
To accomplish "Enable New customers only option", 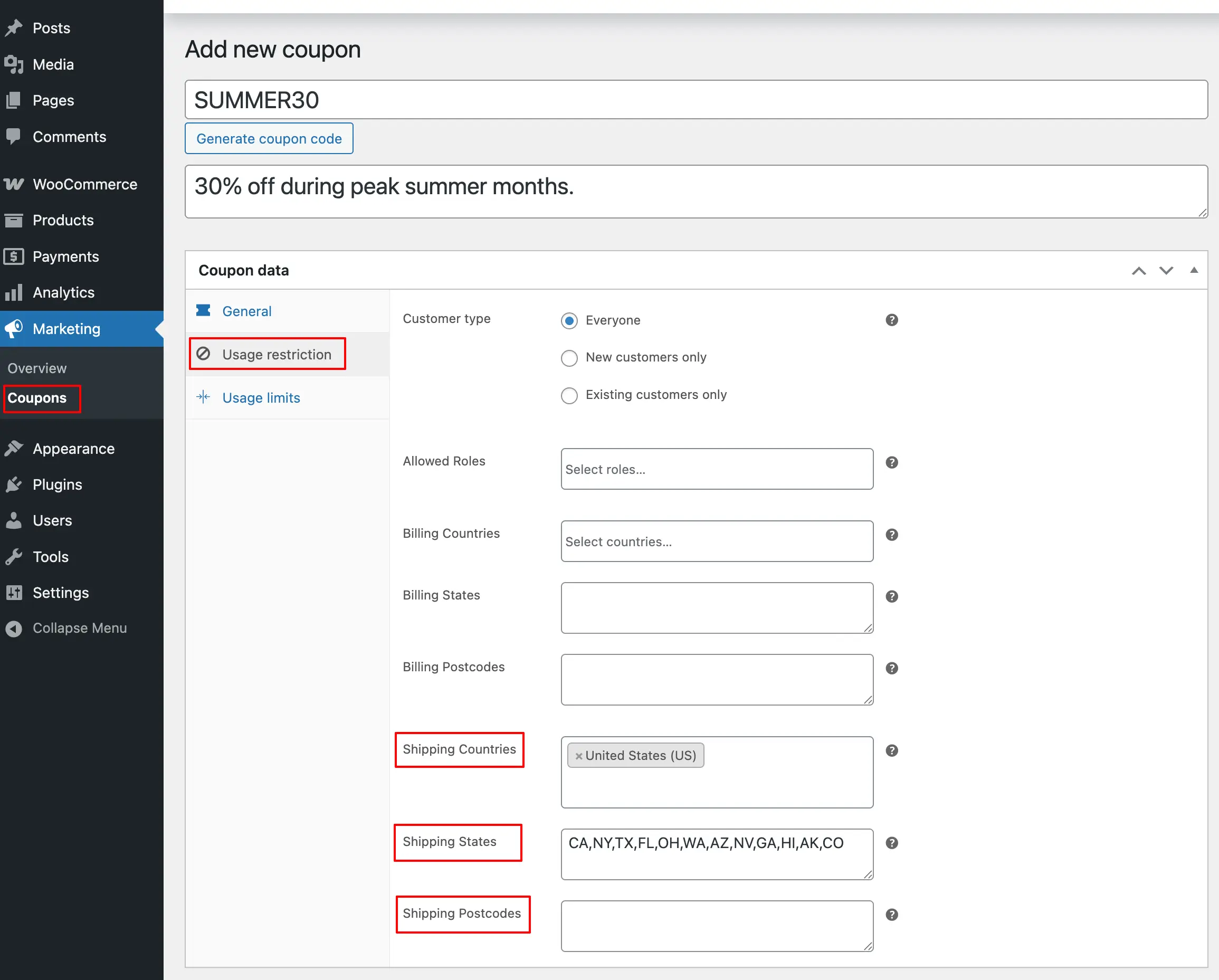I will pos(569,358).
